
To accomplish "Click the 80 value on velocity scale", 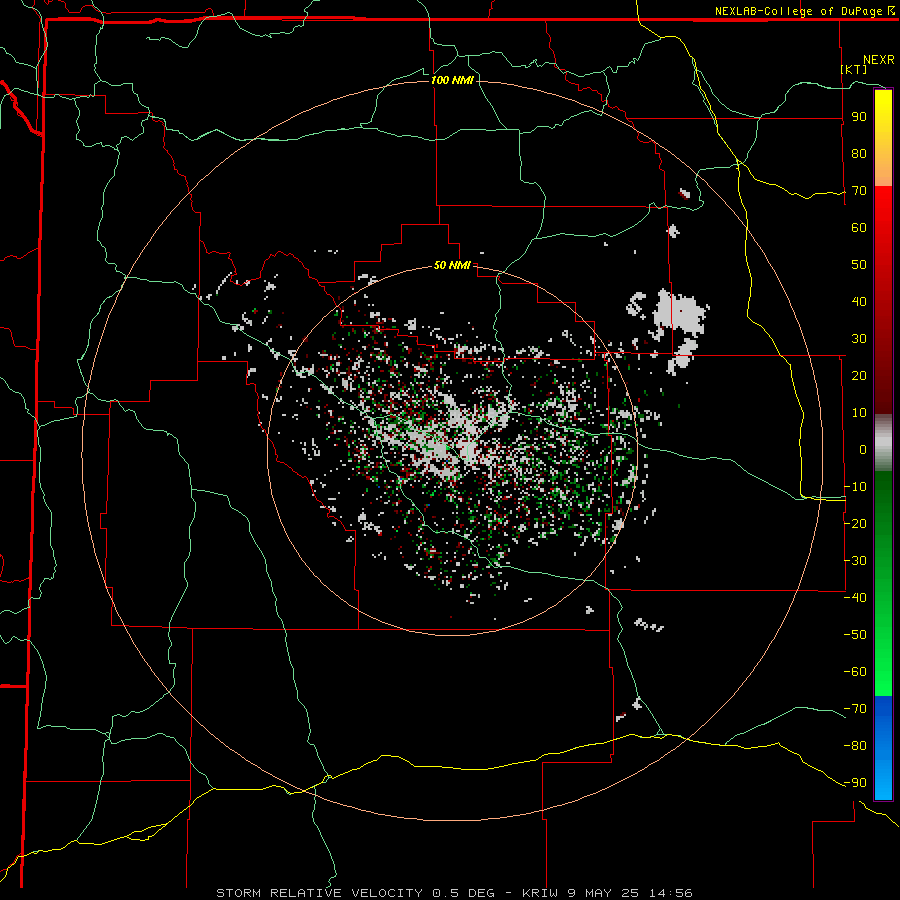I will 859,154.
